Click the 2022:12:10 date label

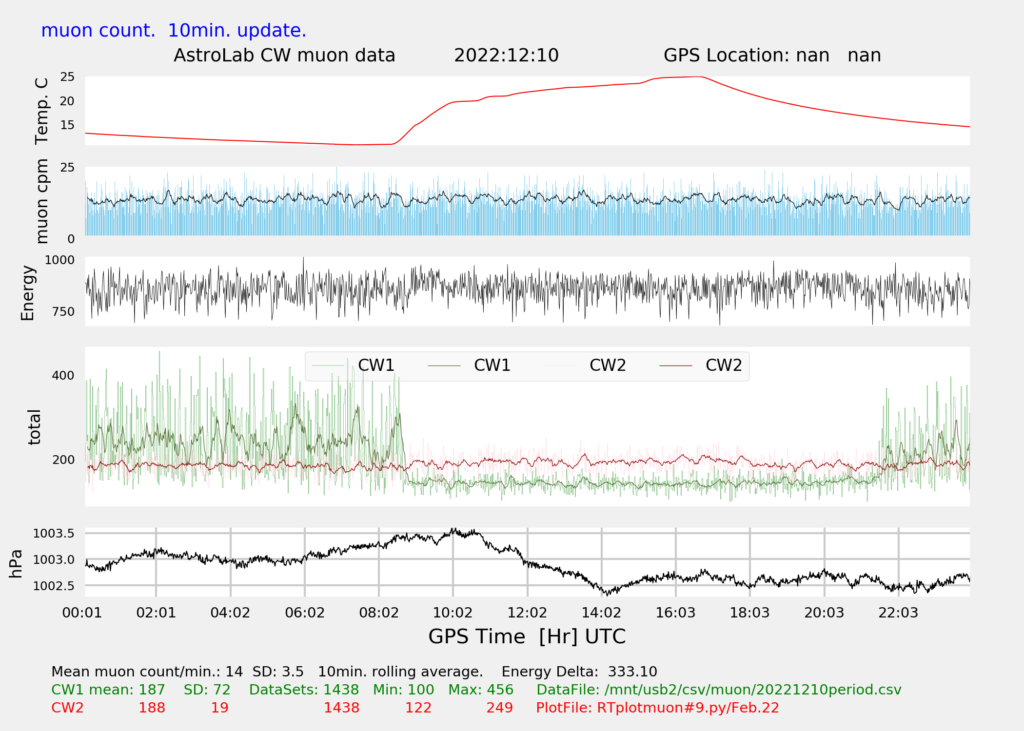coord(506,55)
